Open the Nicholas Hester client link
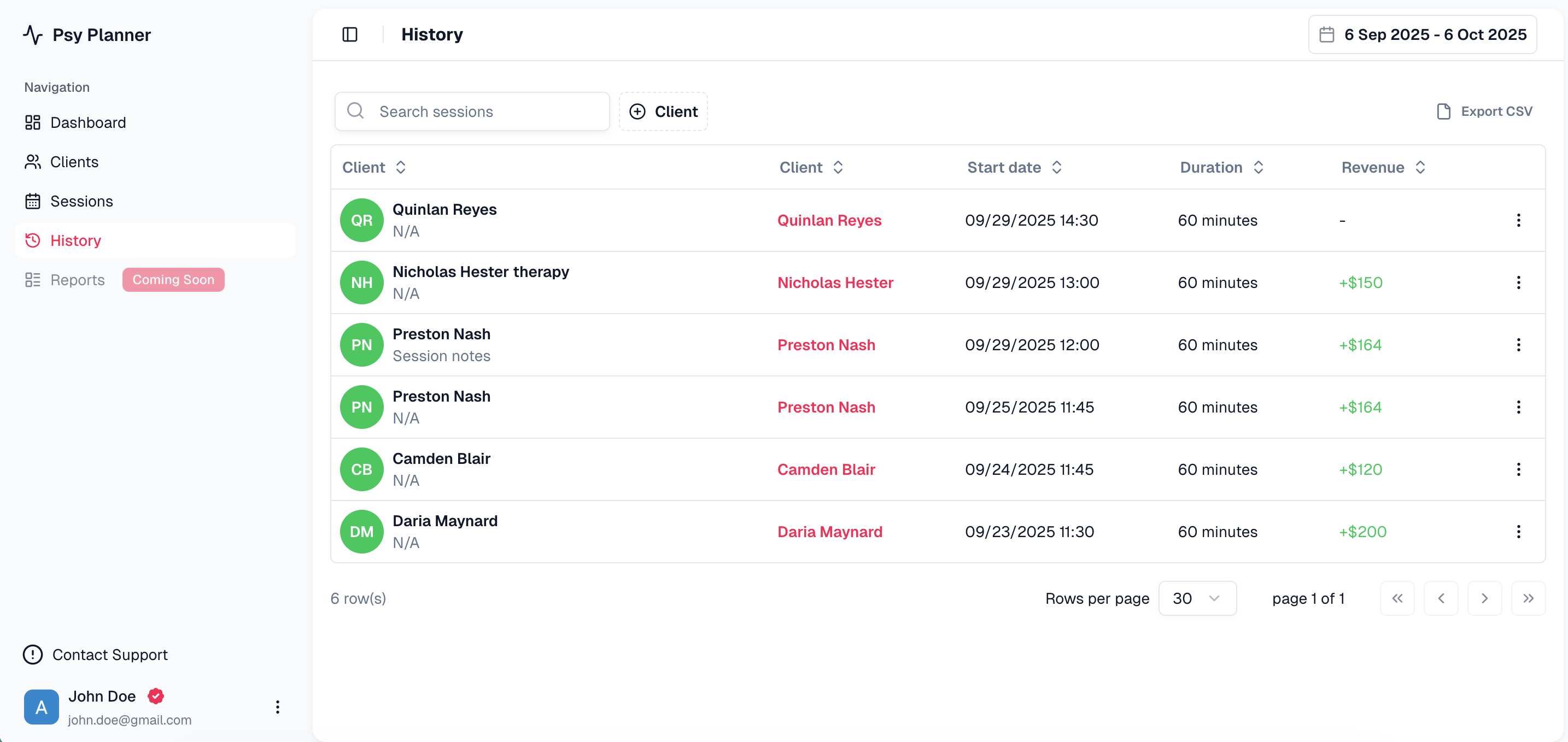Viewport: 1568px width, 742px height. point(835,283)
